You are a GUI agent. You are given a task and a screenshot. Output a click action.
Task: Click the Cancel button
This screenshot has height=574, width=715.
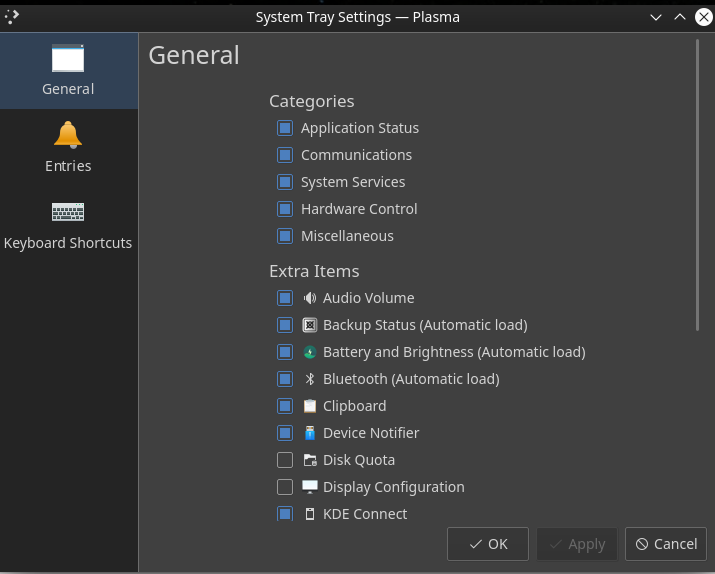pos(665,544)
